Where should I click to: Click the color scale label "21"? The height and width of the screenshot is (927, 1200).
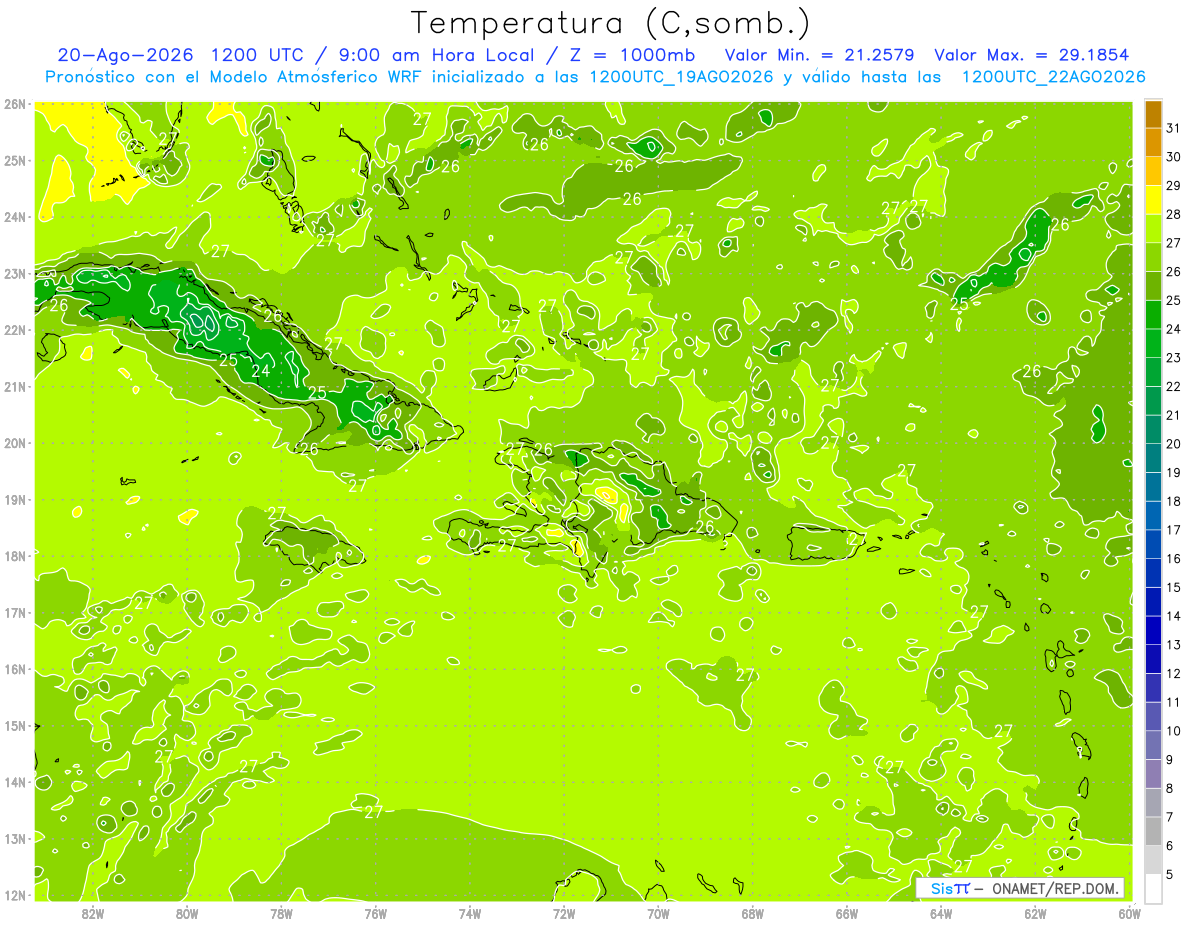pos(1174,415)
